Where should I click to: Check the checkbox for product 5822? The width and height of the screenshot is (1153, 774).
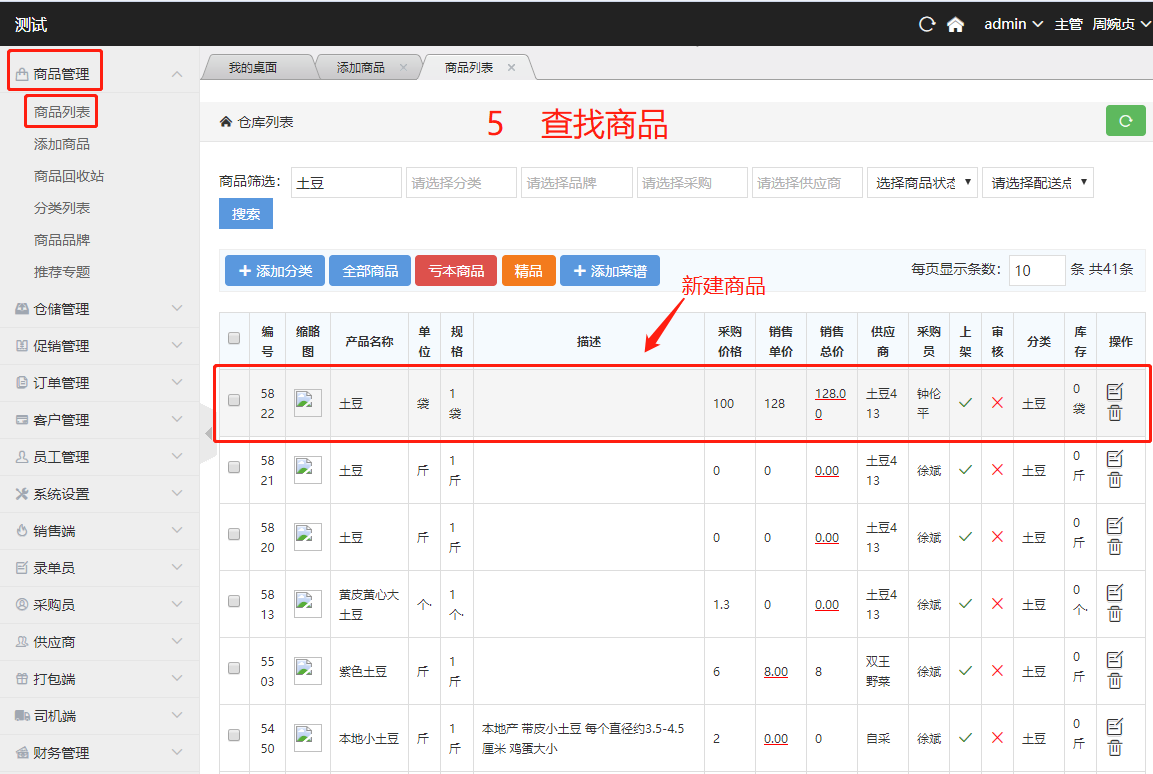pos(234,400)
